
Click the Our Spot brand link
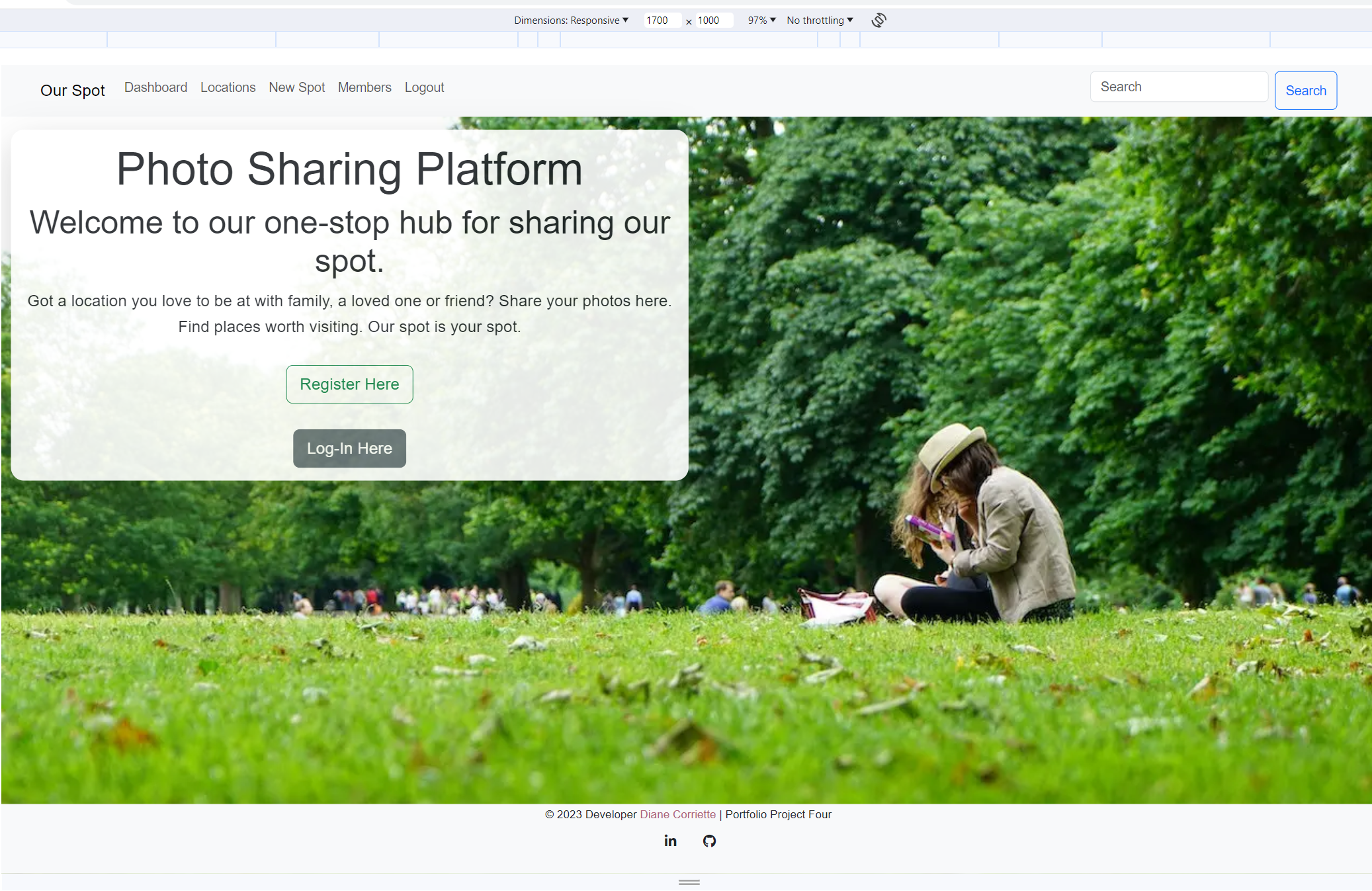pos(73,91)
